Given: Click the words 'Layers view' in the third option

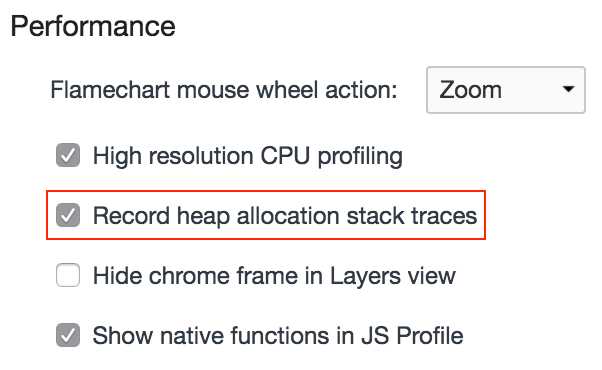Looking at the screenshot, I should point(393,277).
